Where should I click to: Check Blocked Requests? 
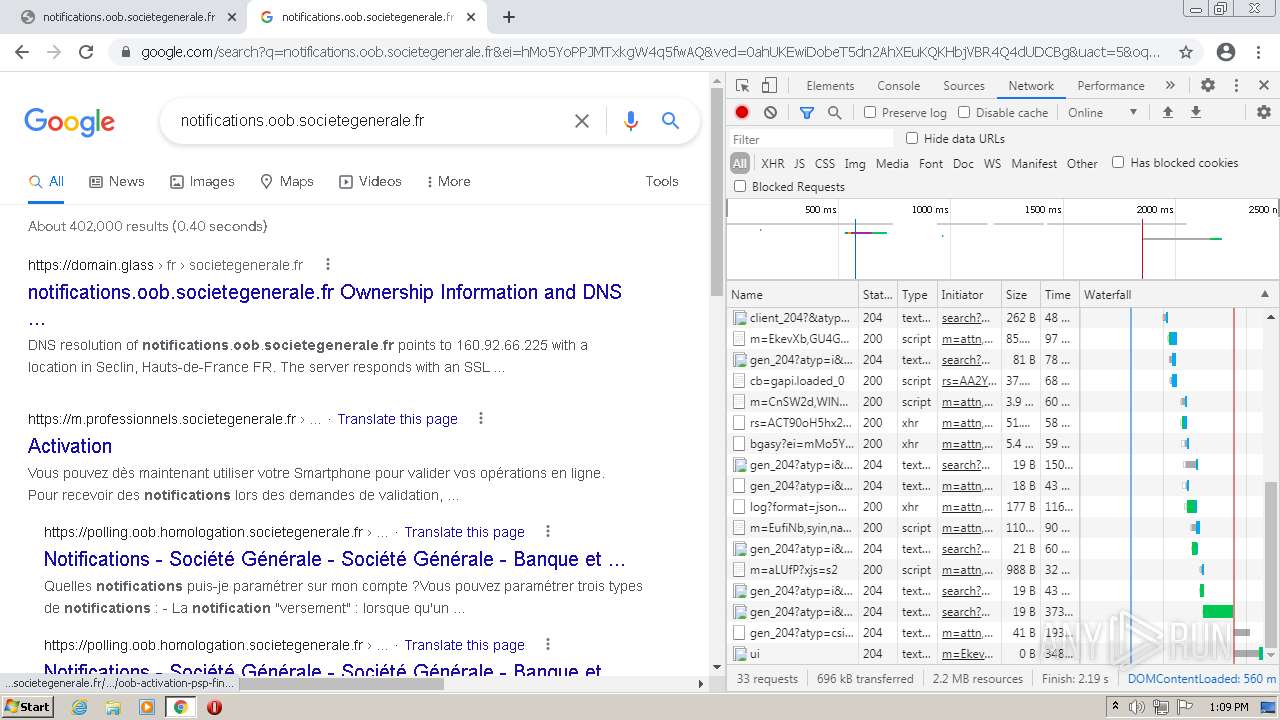[740, 186]
